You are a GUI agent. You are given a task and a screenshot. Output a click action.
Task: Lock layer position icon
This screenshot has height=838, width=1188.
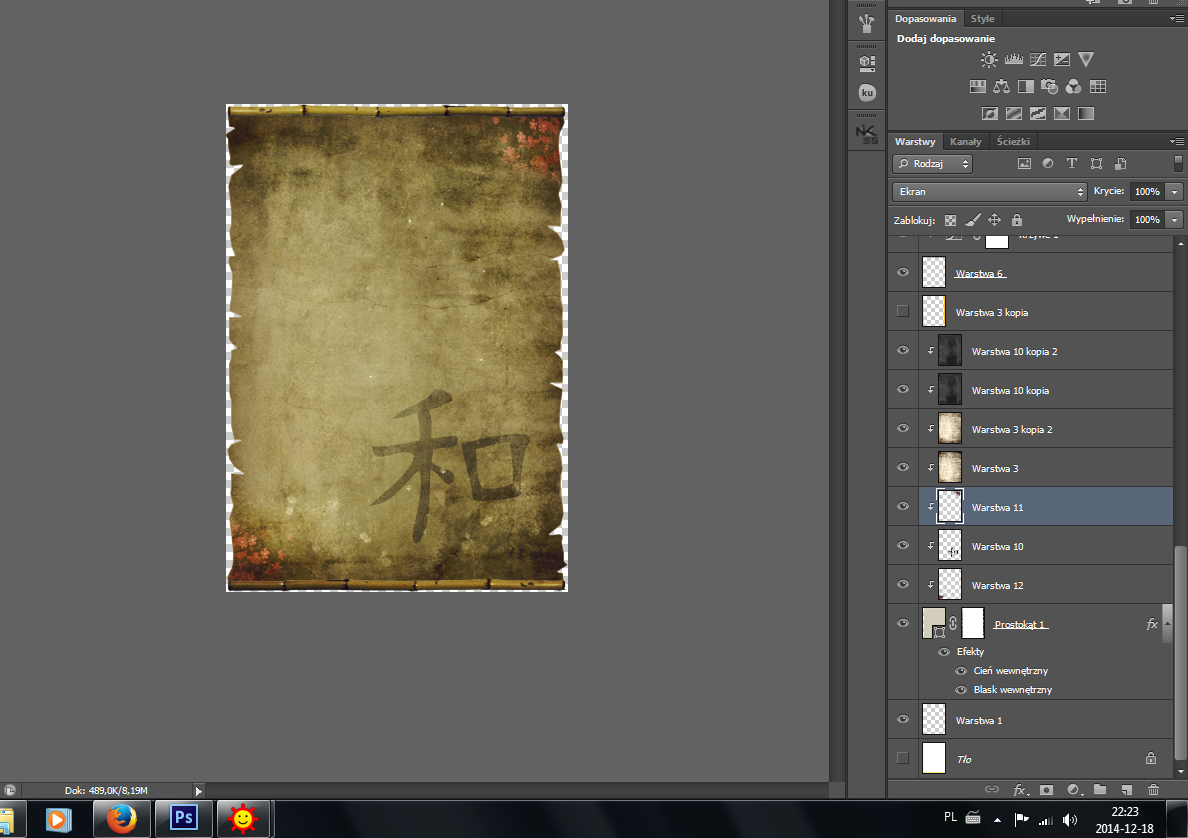995,220
